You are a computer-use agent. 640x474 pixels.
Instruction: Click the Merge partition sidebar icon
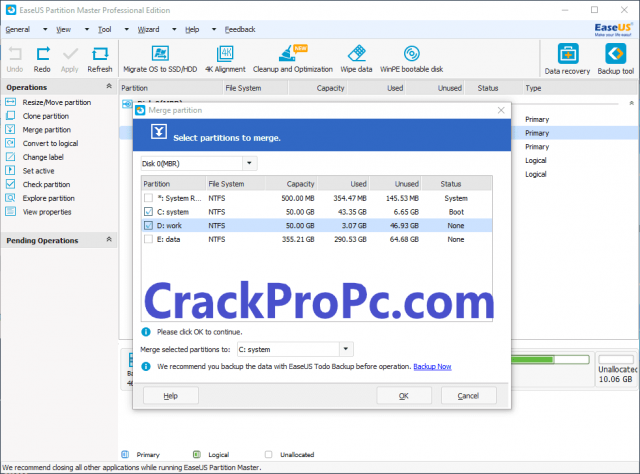pos(11,129)
